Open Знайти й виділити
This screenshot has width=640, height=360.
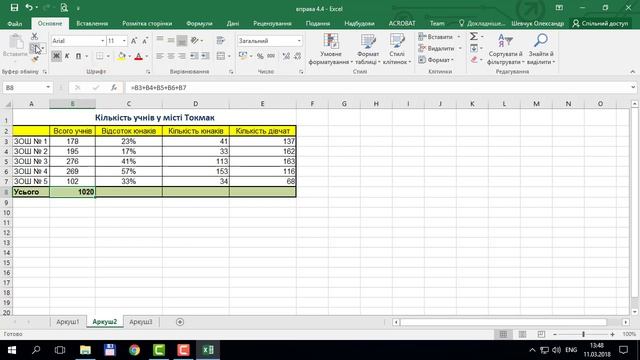click(x=541, y=49)
